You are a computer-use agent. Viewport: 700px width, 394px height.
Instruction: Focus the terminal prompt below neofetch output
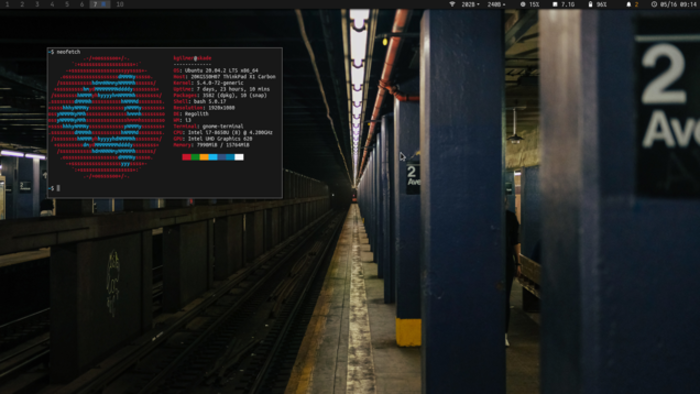tap(164, 188)
